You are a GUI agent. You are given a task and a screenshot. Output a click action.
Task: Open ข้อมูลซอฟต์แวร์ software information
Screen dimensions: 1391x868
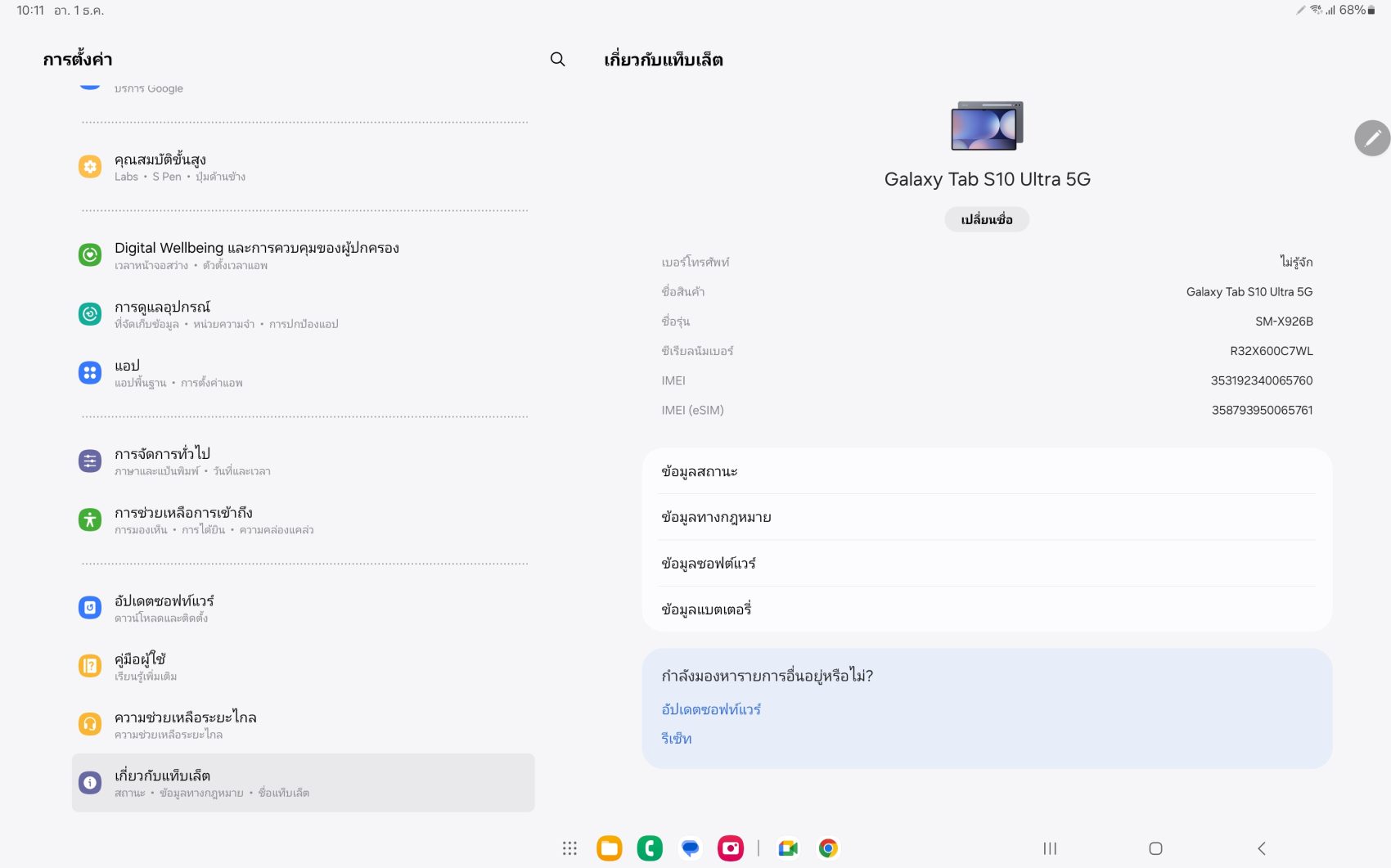pos(987,563)
